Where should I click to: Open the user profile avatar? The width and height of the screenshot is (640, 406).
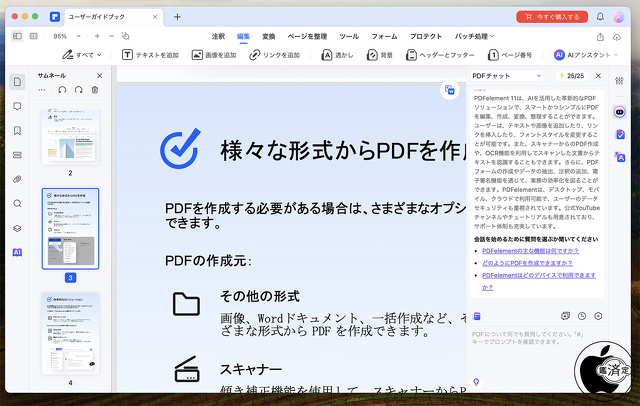pyautogui.click(x=618, y=17)
